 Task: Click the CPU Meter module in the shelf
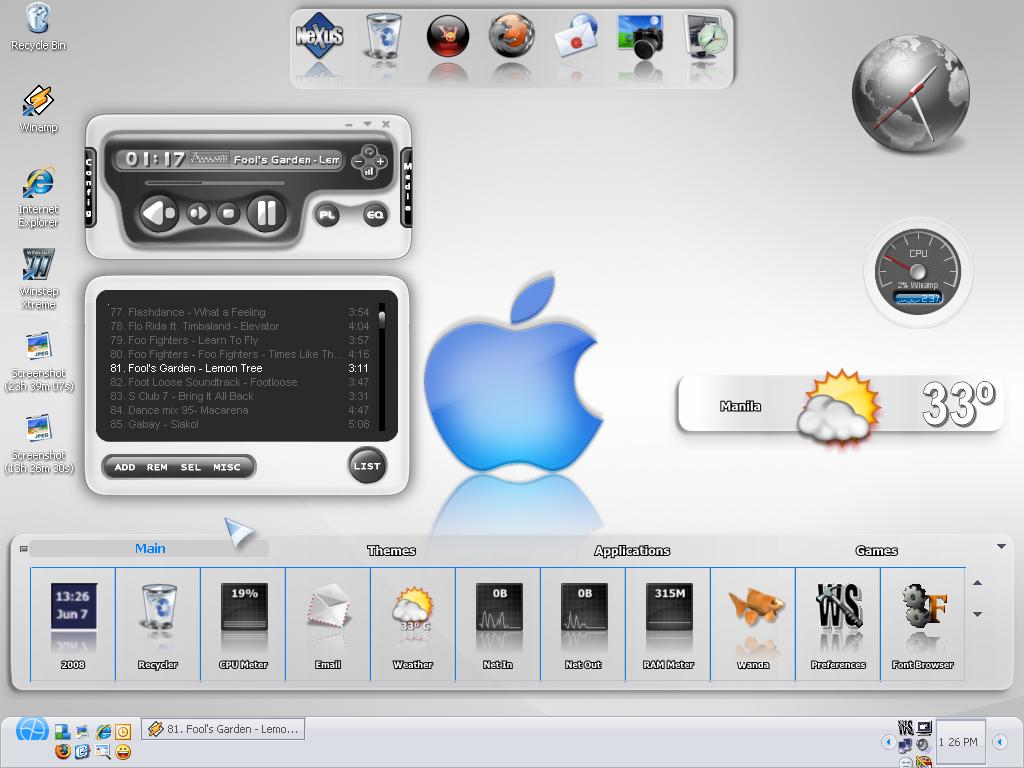pyautogui.click(x=244, y=625)
